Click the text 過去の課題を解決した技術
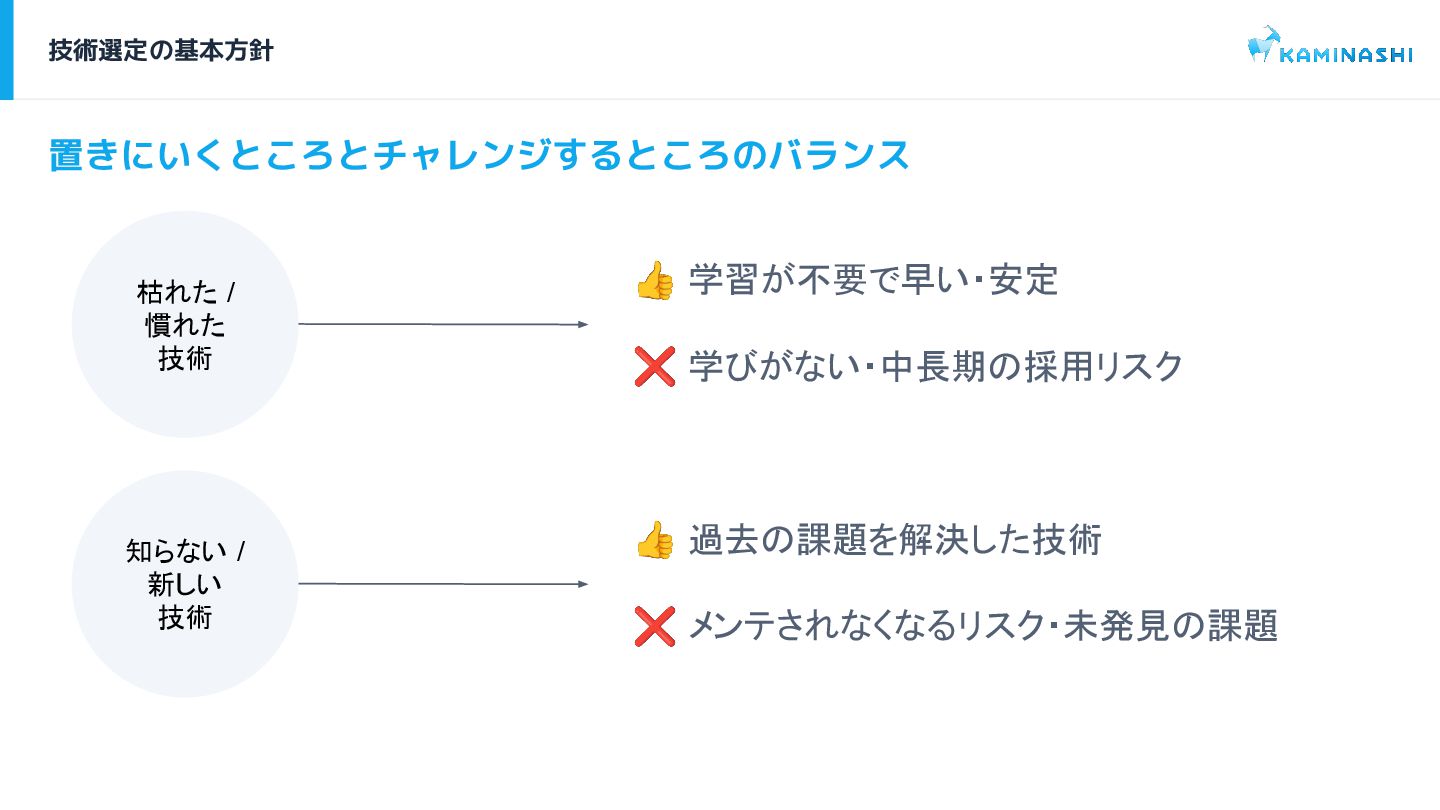1440x810 pixels. click(895, 540)
